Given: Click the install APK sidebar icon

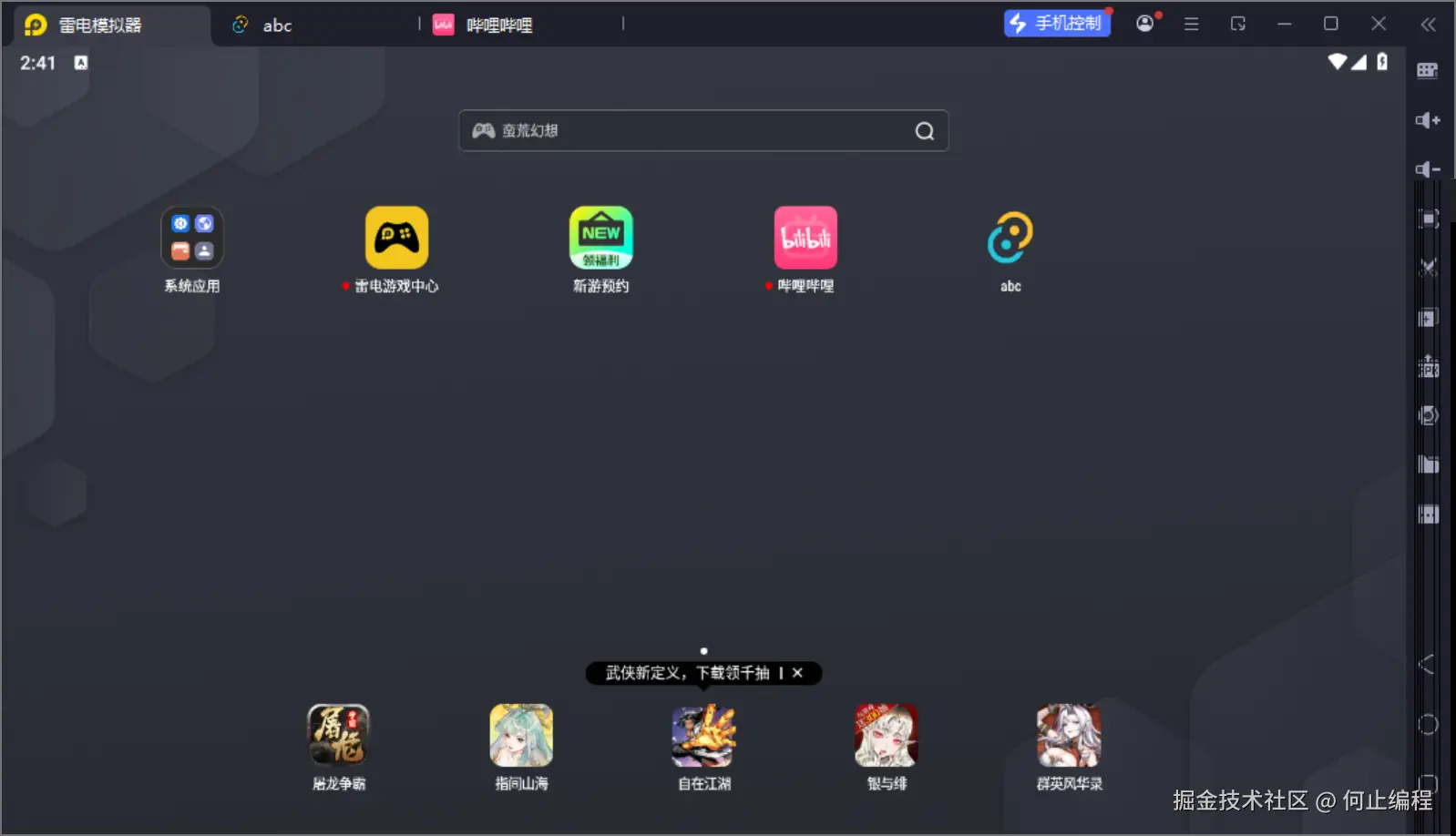Looking at the screenshot, I should point(1429,366).
